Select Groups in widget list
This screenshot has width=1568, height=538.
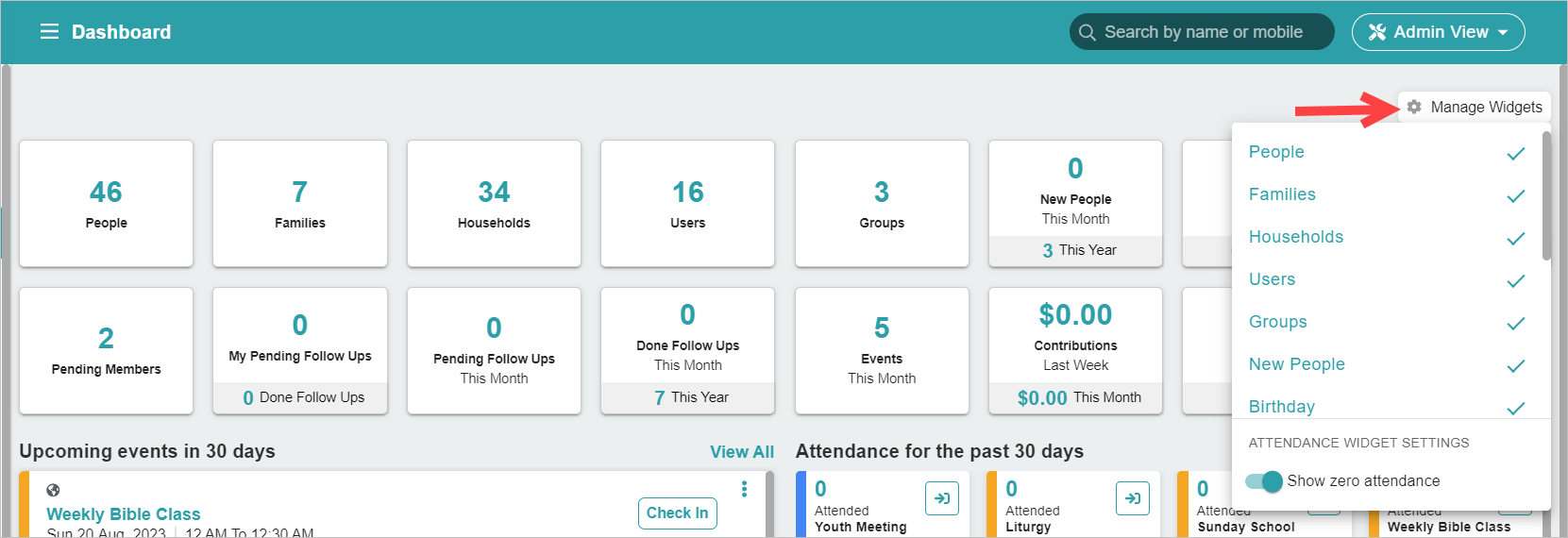(x=1278, y=322)
